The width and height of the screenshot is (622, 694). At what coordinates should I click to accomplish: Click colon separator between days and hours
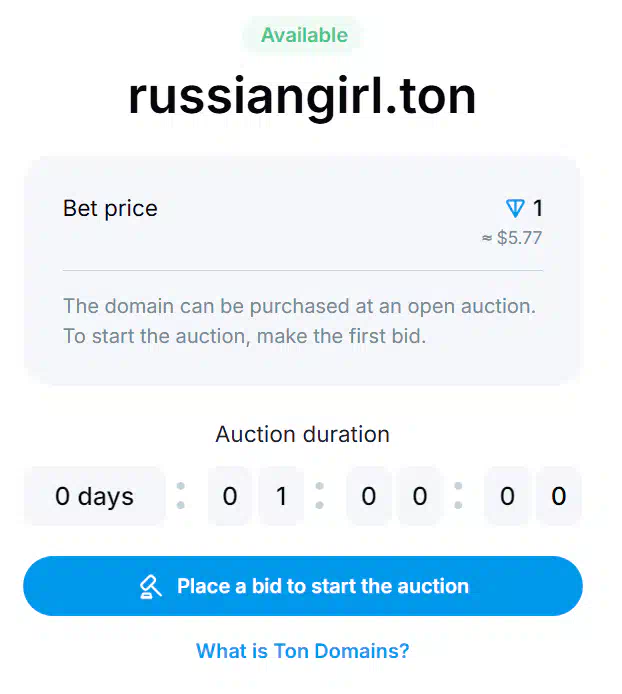181,496
